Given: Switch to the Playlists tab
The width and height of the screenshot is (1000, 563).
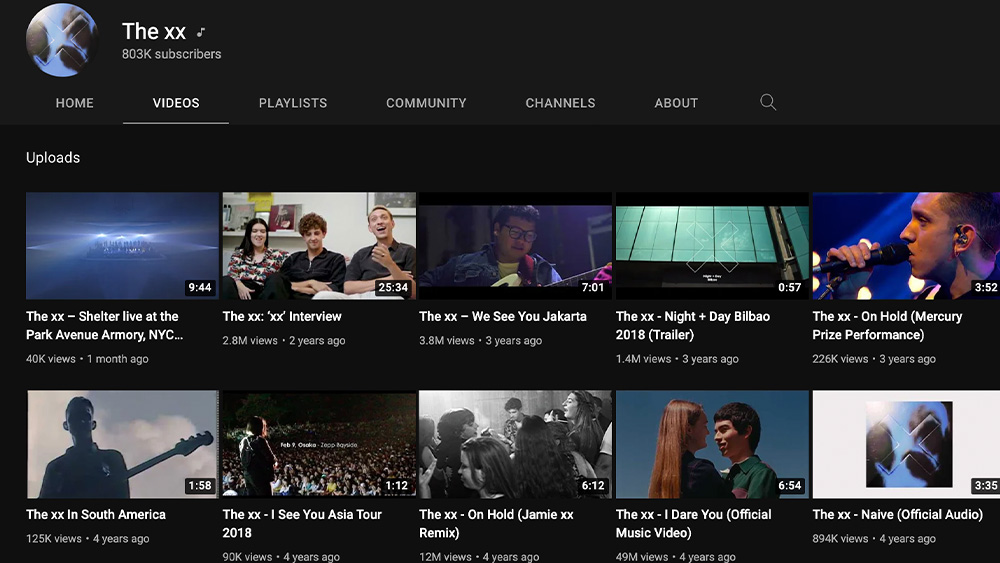Looking at the screenshot, I should tap(293, 103).
